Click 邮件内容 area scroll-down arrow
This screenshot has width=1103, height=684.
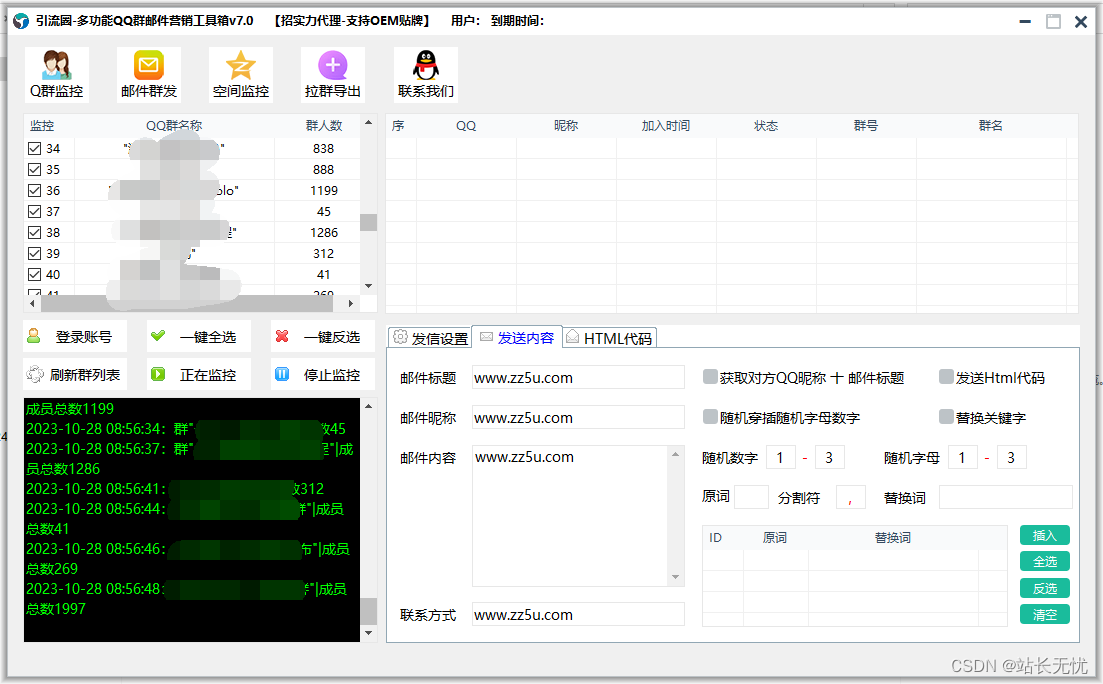coord(675,577)
